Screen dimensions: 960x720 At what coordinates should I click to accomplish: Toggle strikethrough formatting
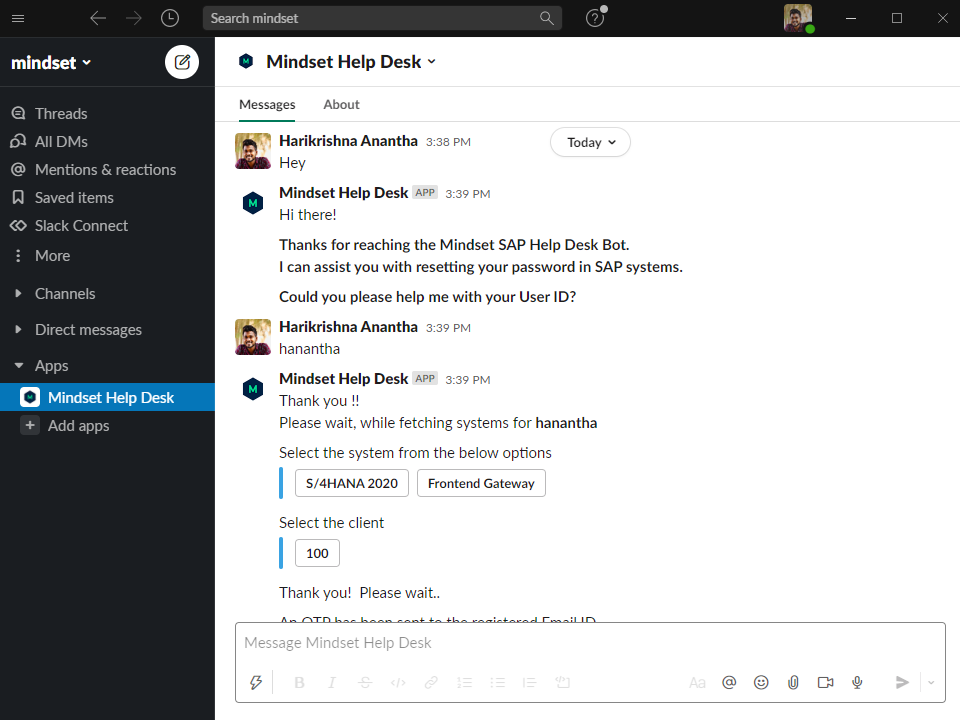pos(365,682)
